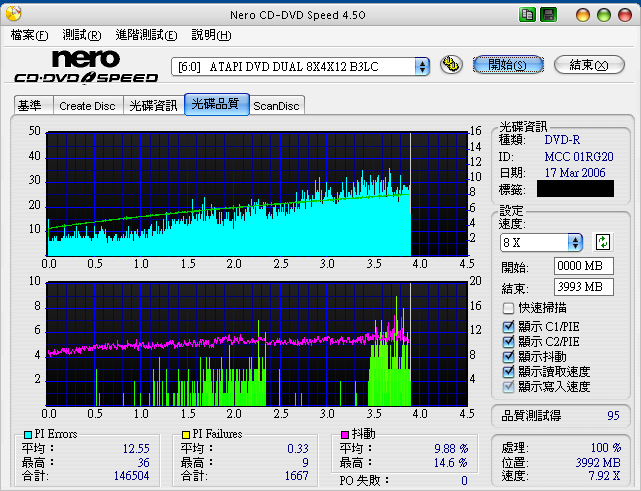
Task: Click the progress value 100 %
Action: click(606, 448)
